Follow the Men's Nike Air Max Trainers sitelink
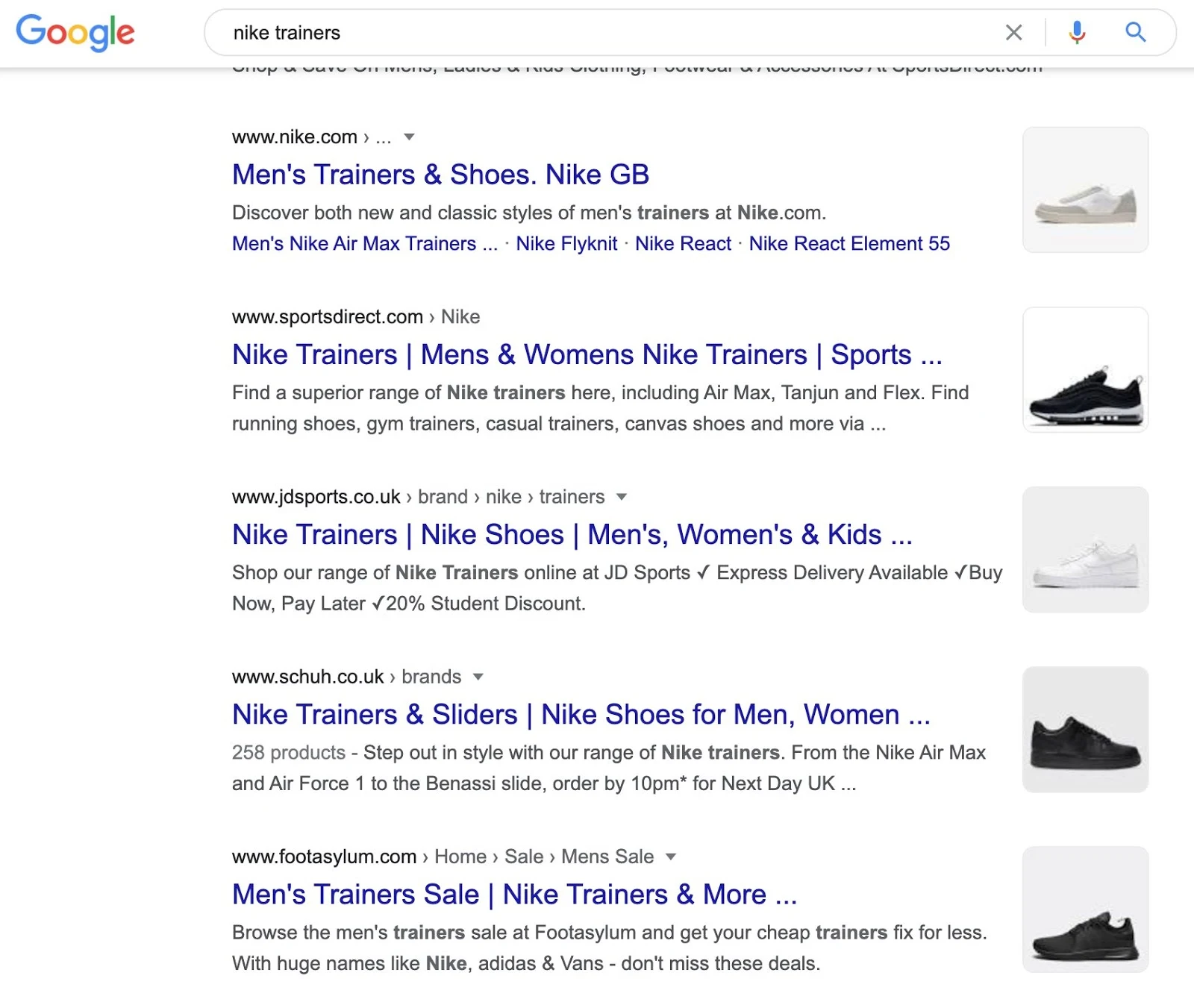Image resolution: width=1194 pixels, height=1008 pixels. pyautogui.click(x=364, y=243)
